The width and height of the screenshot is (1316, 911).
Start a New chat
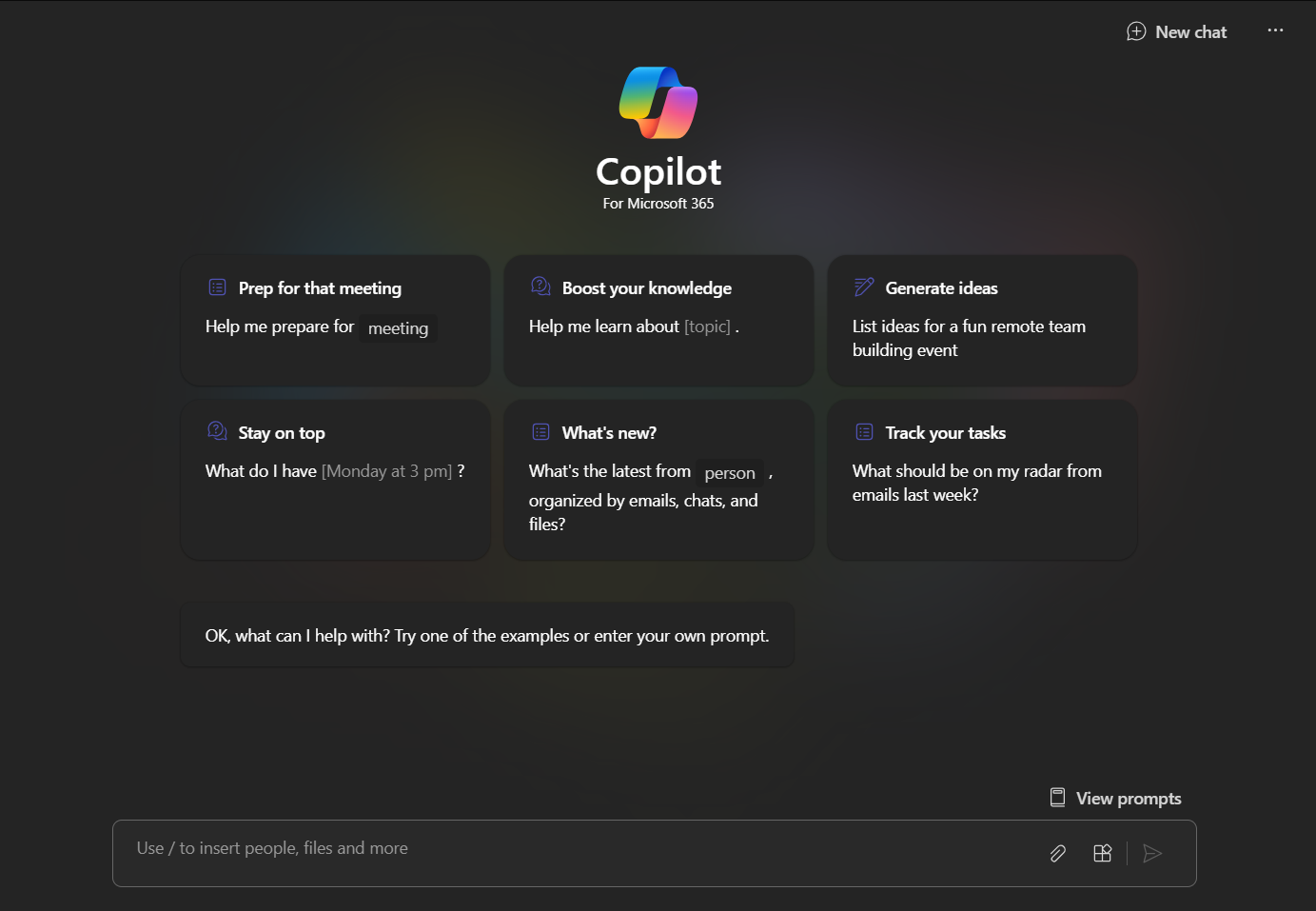(x=1176, y=31)
